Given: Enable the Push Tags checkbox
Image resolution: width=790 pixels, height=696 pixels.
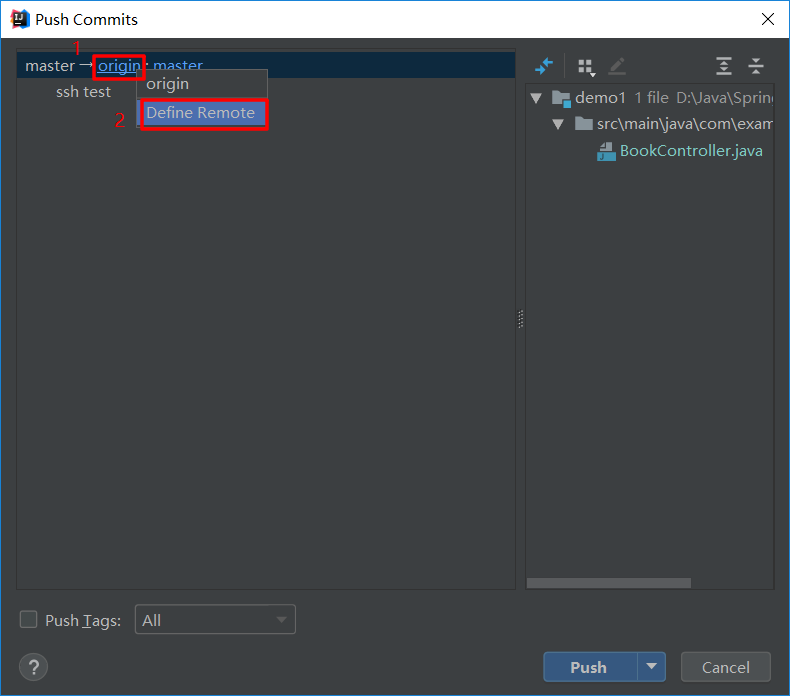Looking at the screenshot, I should [28, 619].
